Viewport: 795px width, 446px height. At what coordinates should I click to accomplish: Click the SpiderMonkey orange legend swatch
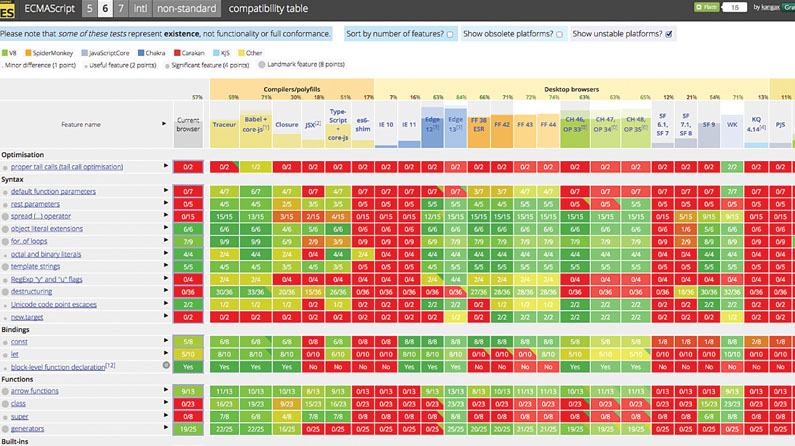(28, 53)
